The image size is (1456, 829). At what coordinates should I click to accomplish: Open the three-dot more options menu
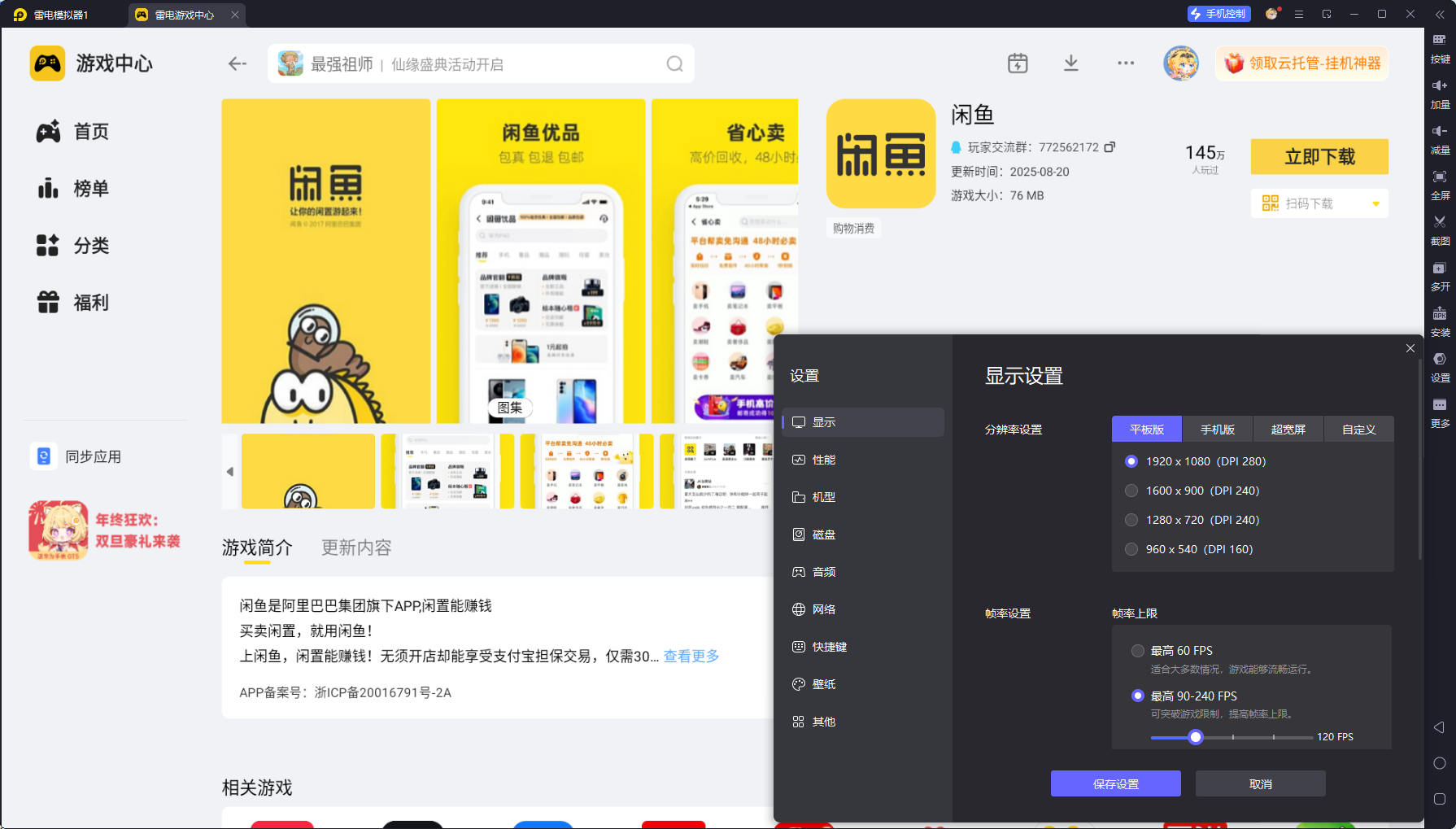tap(1126, 63)
